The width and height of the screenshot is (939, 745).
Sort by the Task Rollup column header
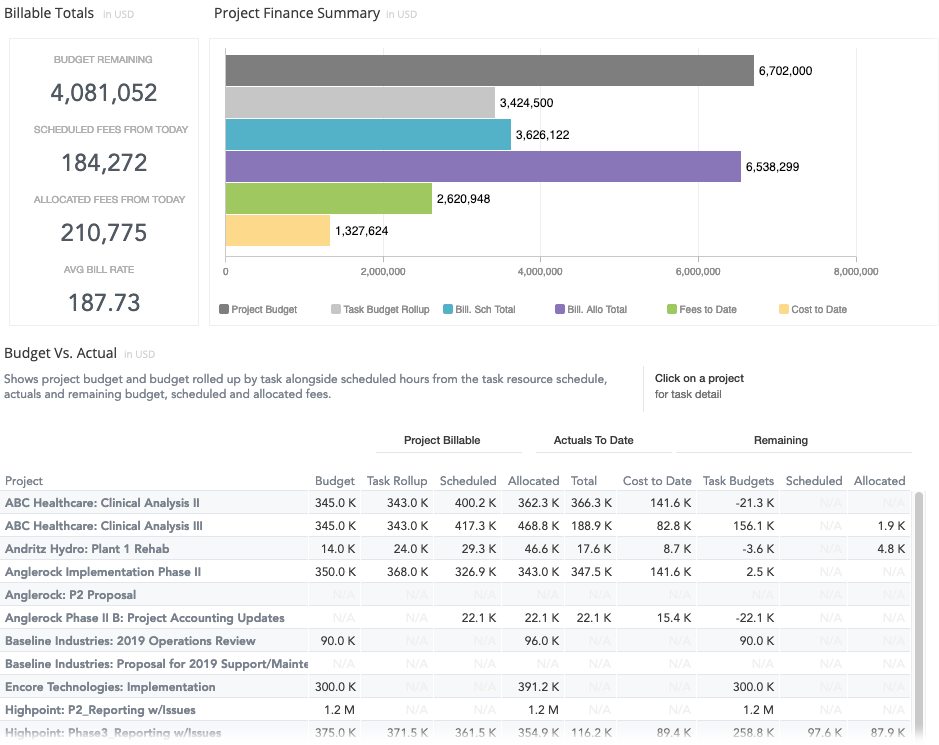397,481
